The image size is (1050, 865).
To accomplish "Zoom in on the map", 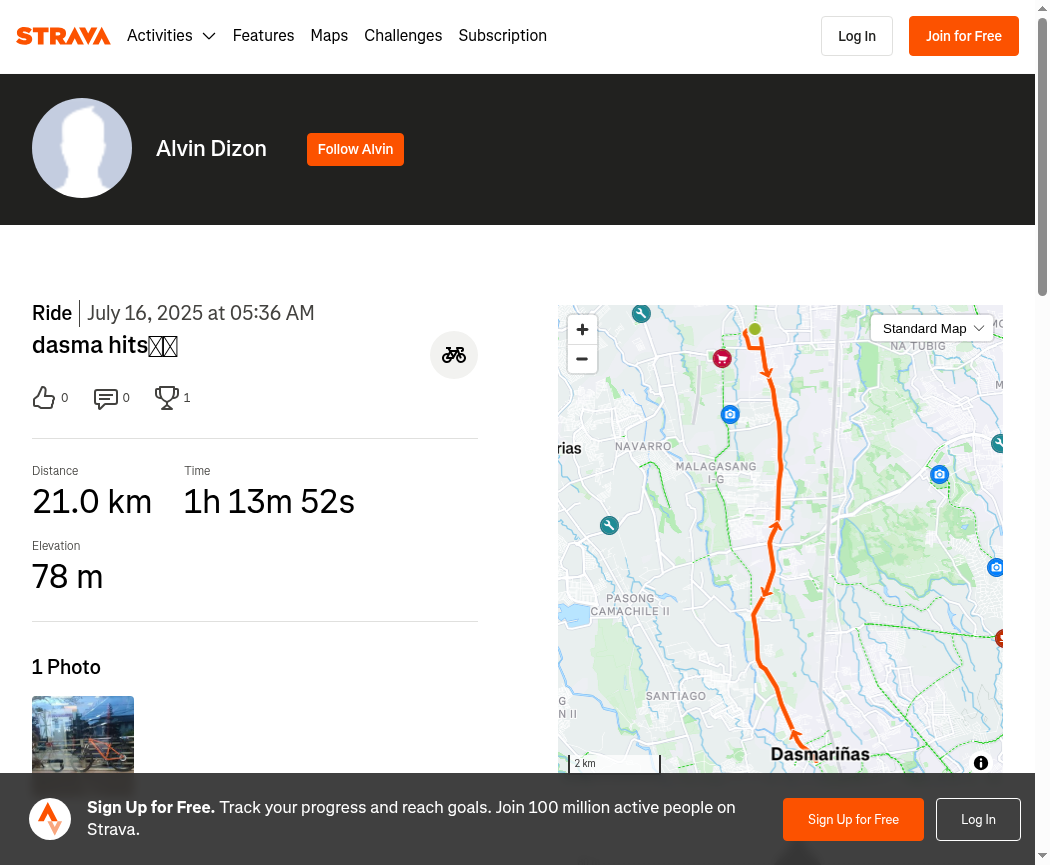I will [582, 329].
